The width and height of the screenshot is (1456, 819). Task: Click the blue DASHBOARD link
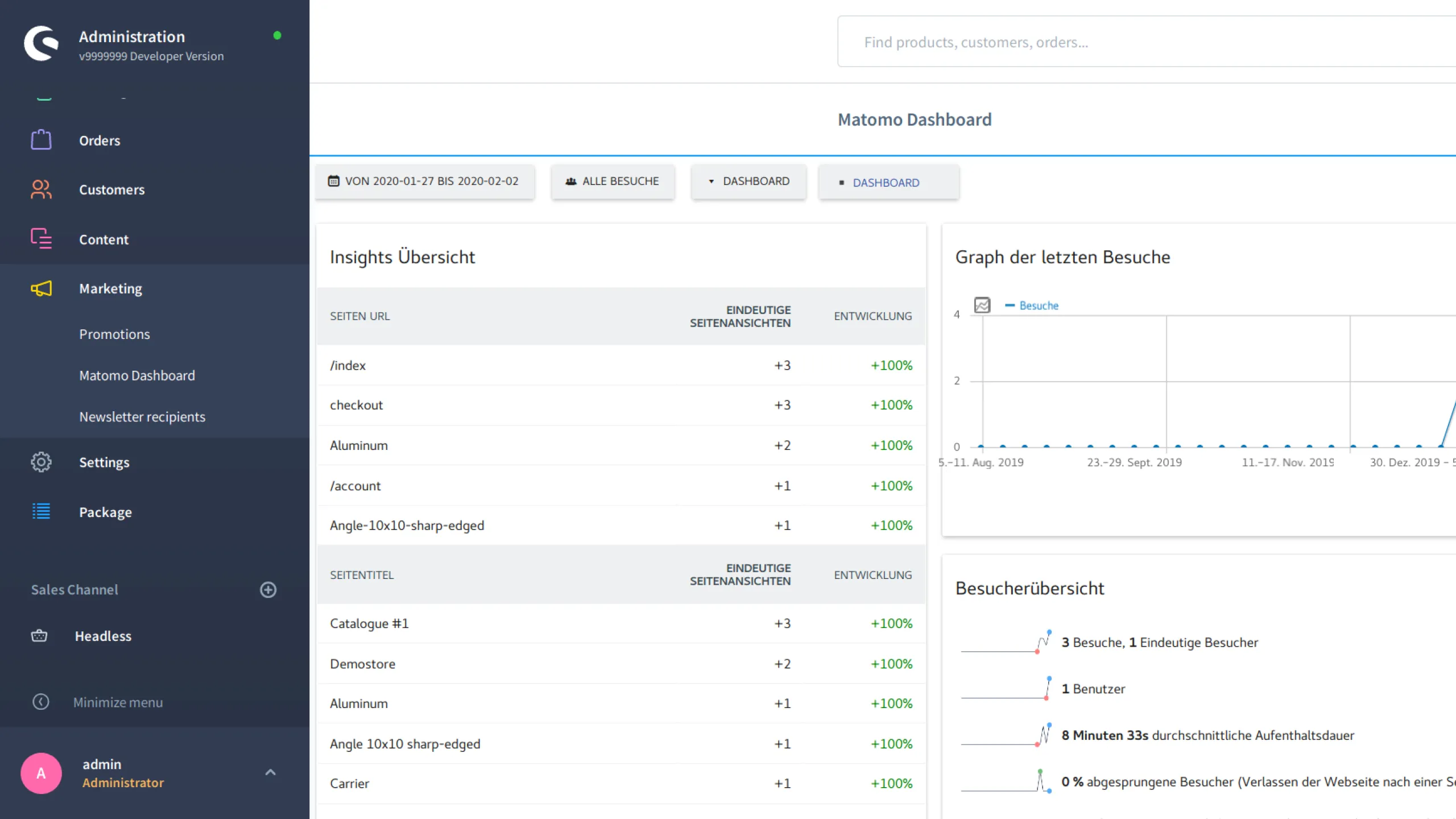click(886, 183)
